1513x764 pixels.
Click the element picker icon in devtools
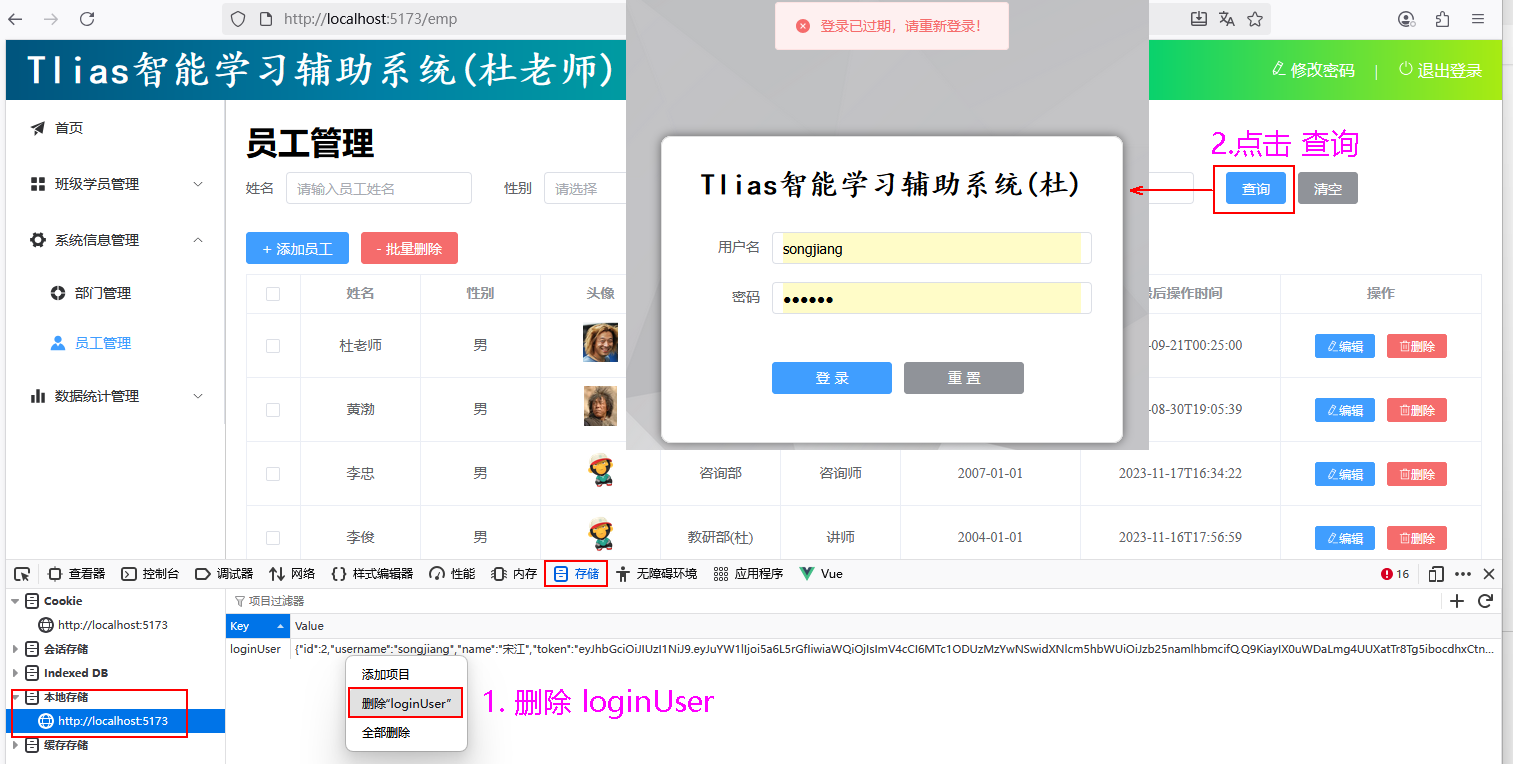[x=22, y=574]
